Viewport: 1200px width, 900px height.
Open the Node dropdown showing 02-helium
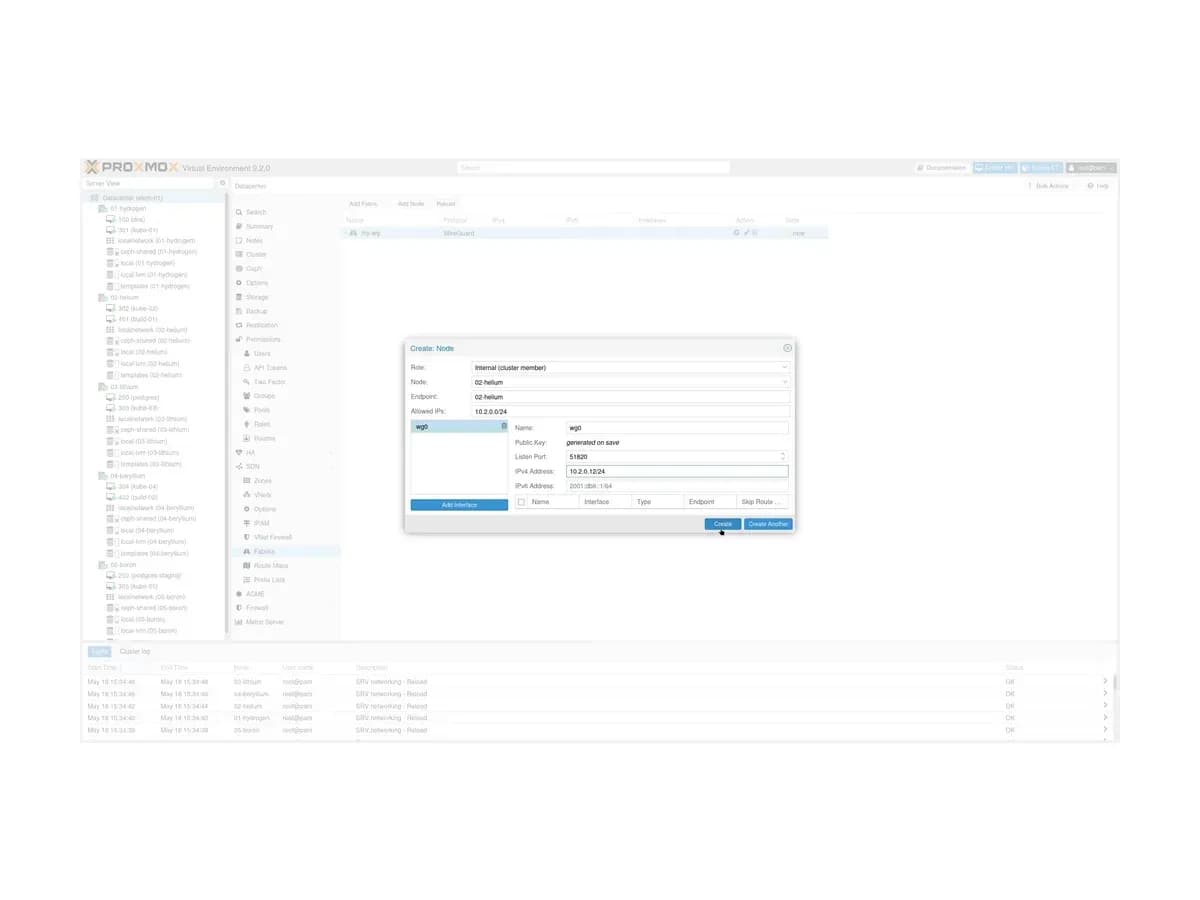tap(785, 382)
